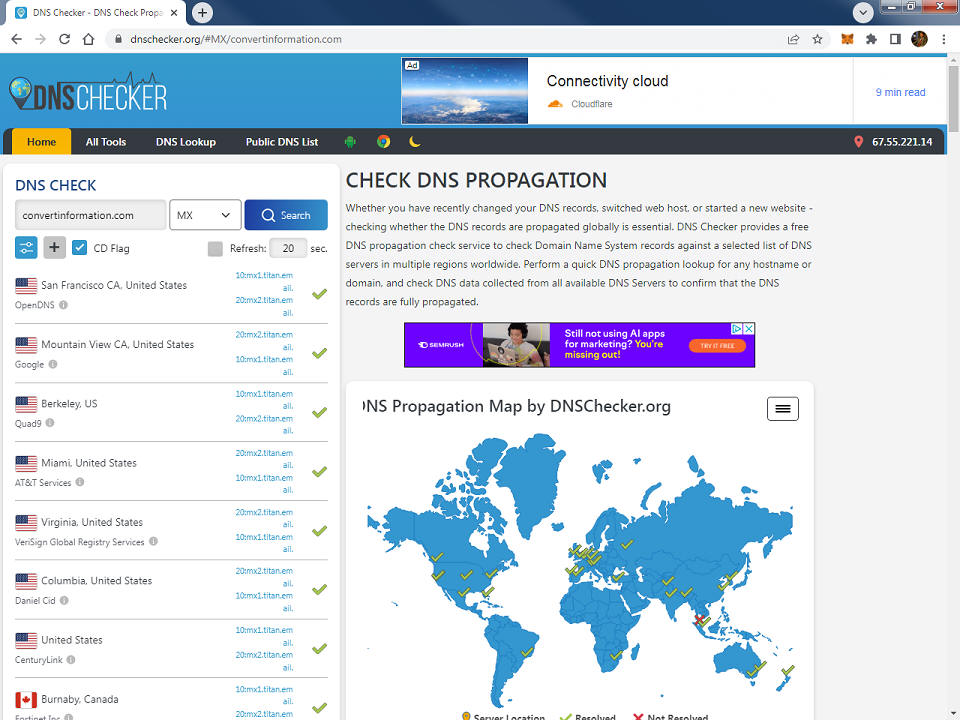Toggle the browser side panel
960x720 pixels.
pos(895,39)
